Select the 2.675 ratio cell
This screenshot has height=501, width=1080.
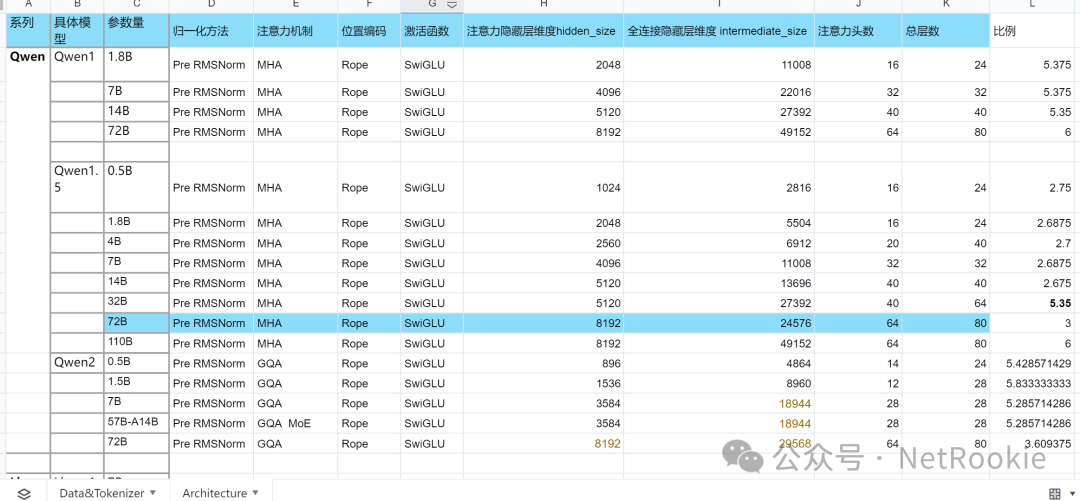point(1032,283)
